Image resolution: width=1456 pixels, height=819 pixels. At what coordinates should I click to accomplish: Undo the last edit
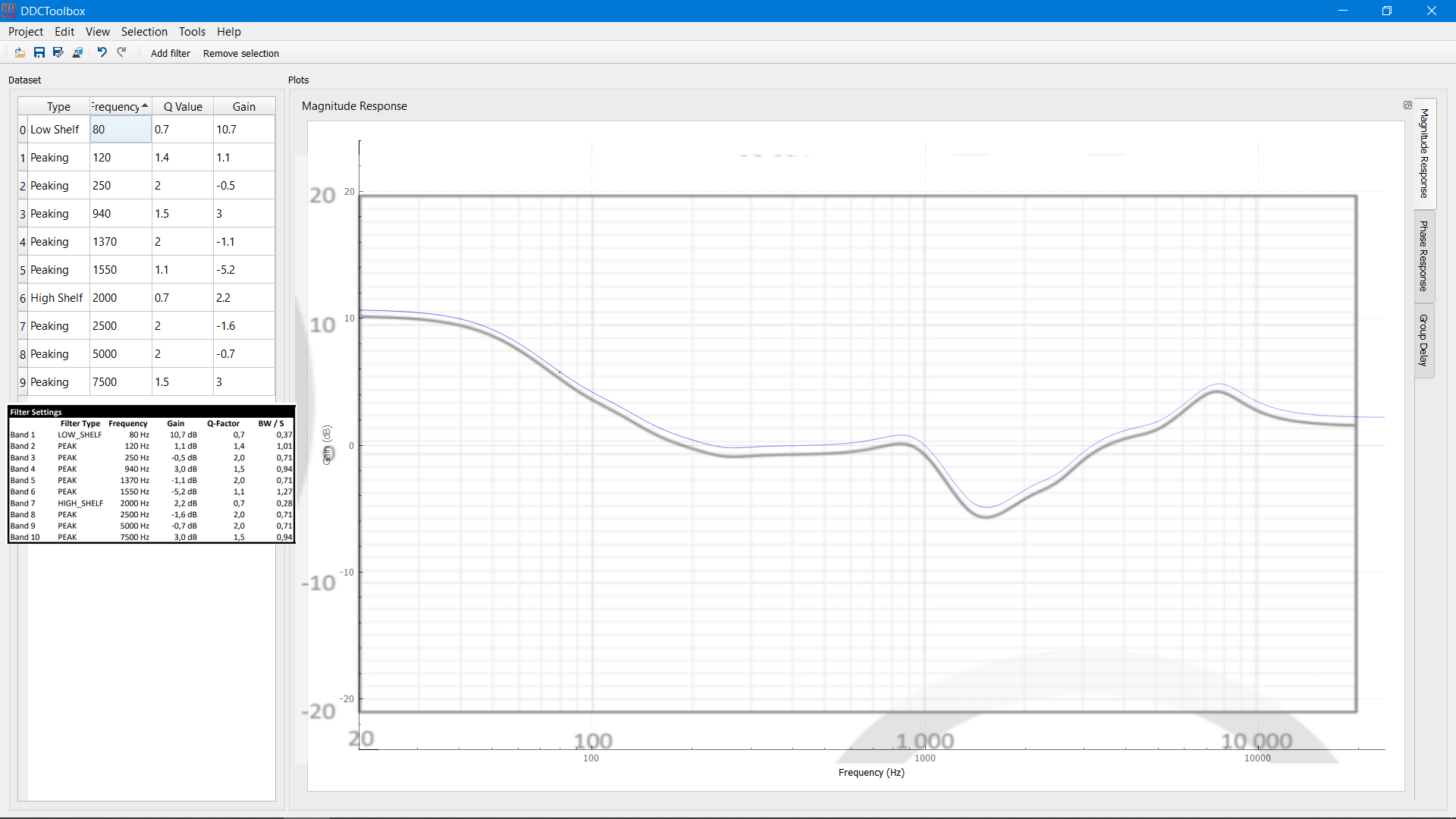(102, 52)
